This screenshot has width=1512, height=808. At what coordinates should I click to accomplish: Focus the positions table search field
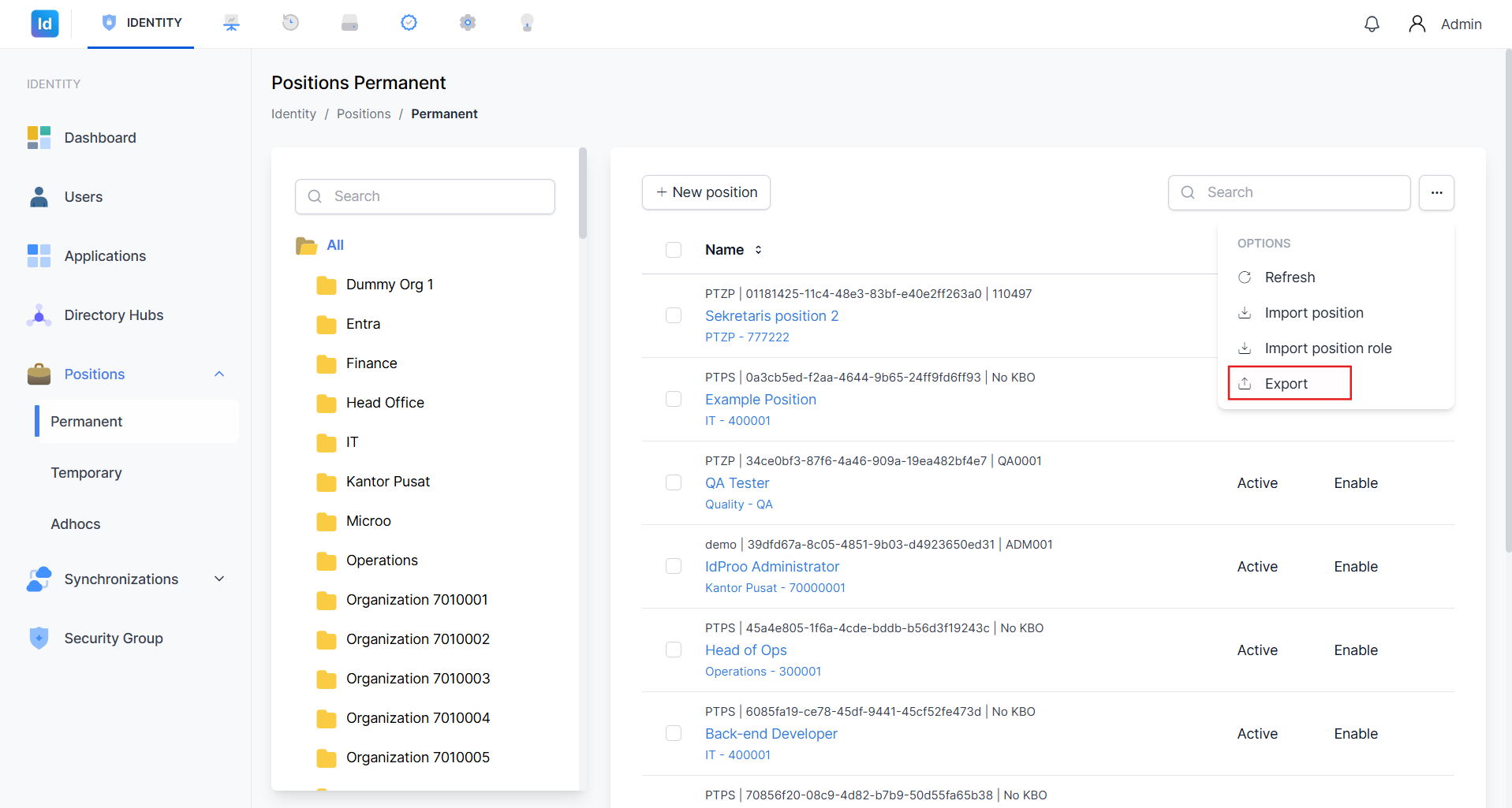[1289, 192]
